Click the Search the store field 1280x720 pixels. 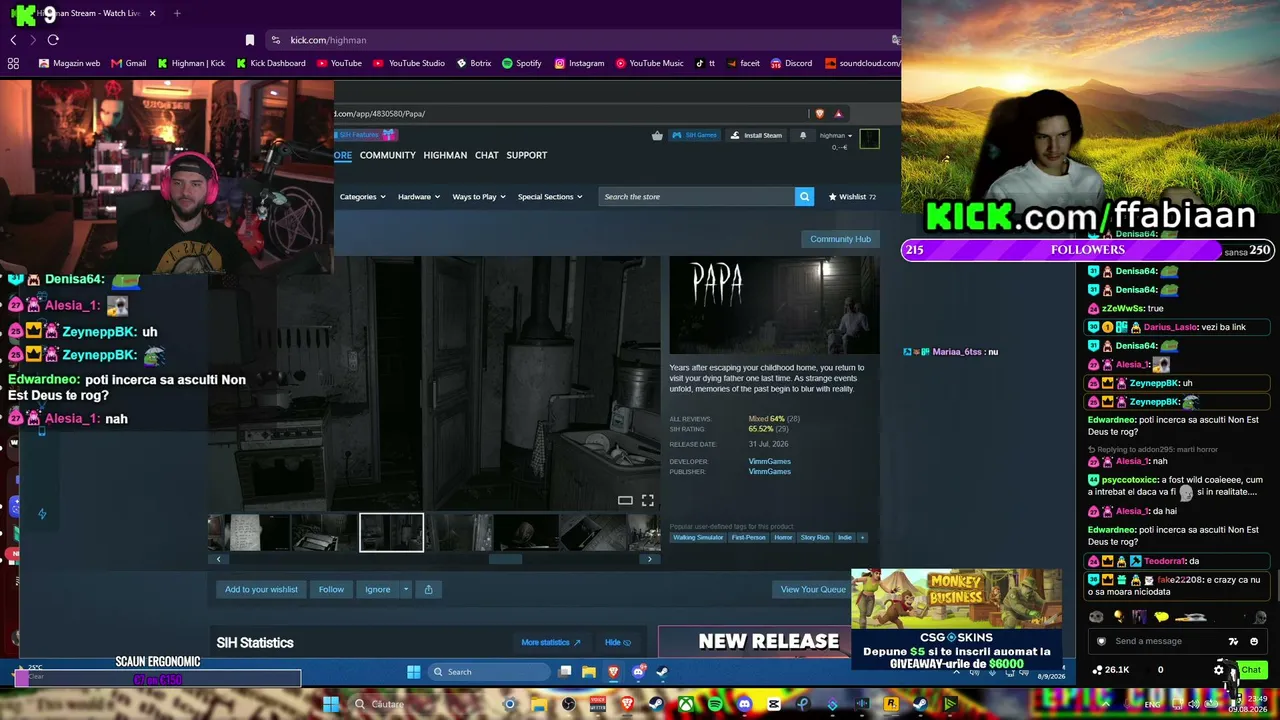(x=698, y=197)
